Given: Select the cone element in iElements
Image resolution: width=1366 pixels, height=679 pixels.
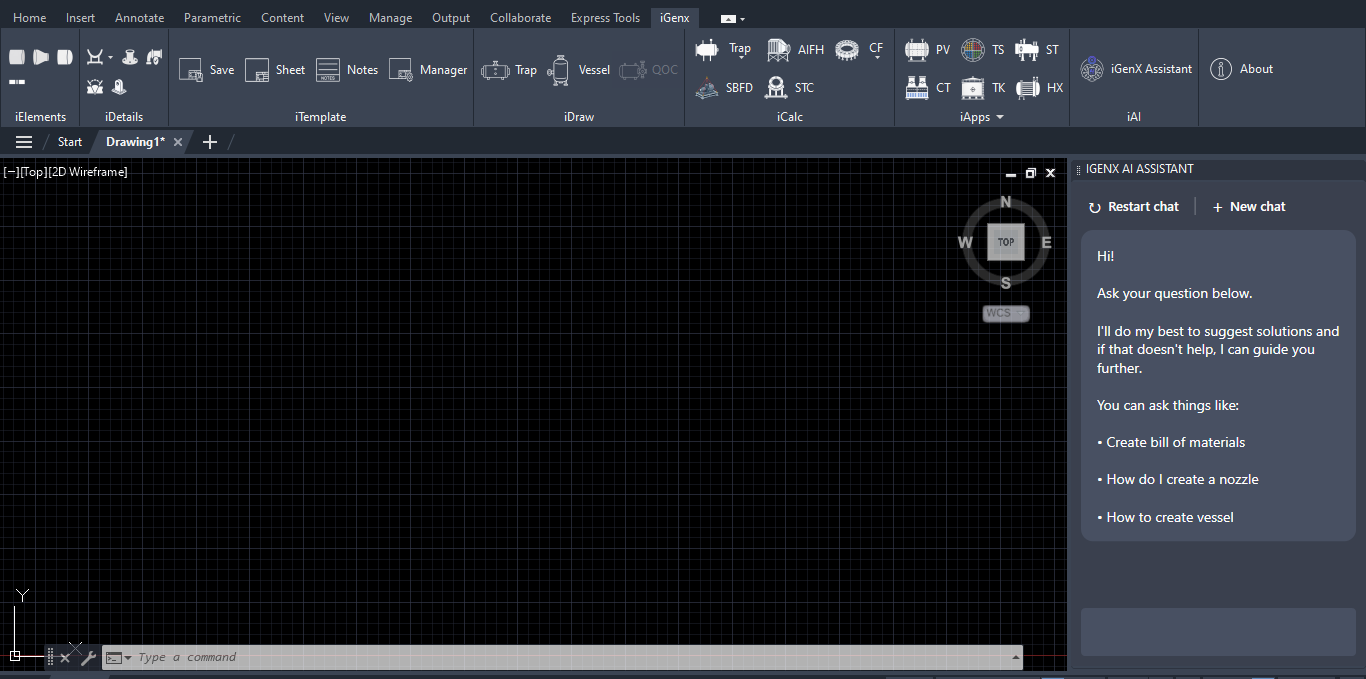Looking at the screenshot, I should pyautogui.click(x=41, y=57).
